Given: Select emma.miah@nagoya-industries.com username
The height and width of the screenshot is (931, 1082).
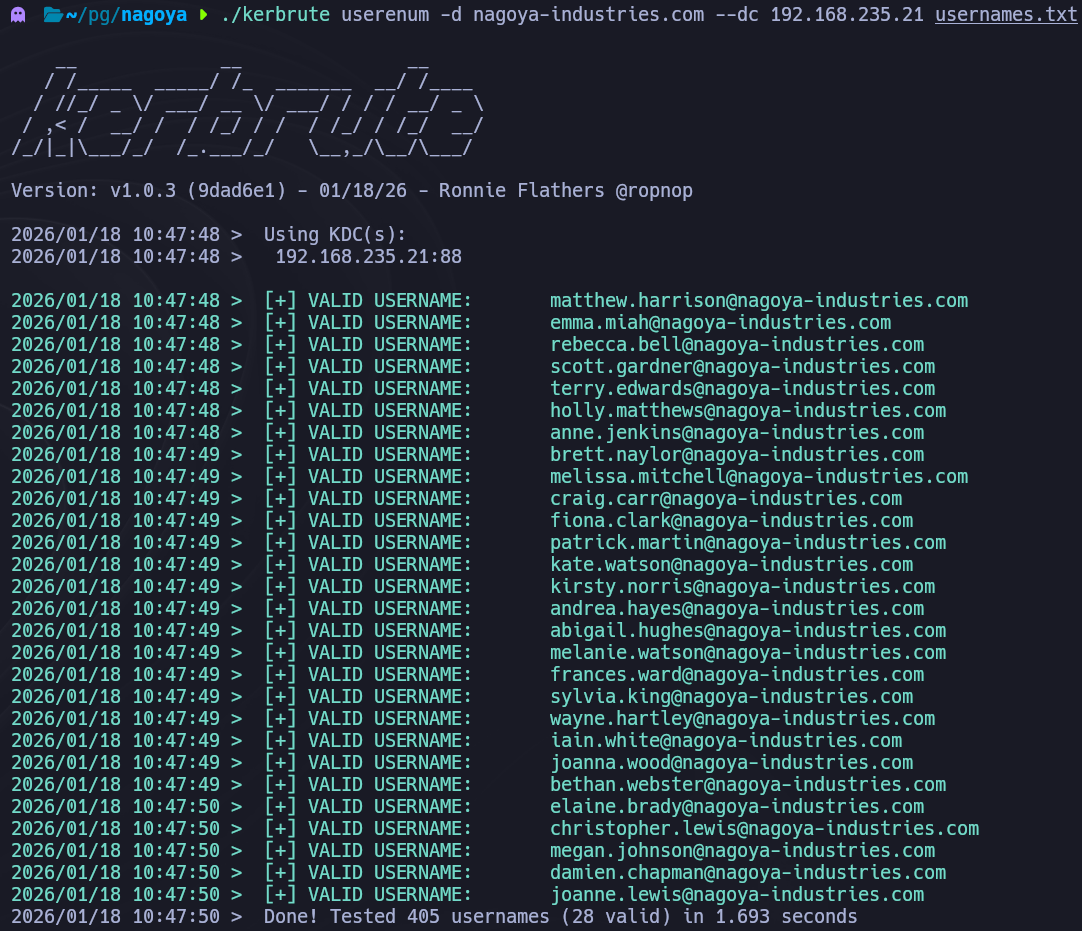Looking at the screenshot, I should point(720,322).
